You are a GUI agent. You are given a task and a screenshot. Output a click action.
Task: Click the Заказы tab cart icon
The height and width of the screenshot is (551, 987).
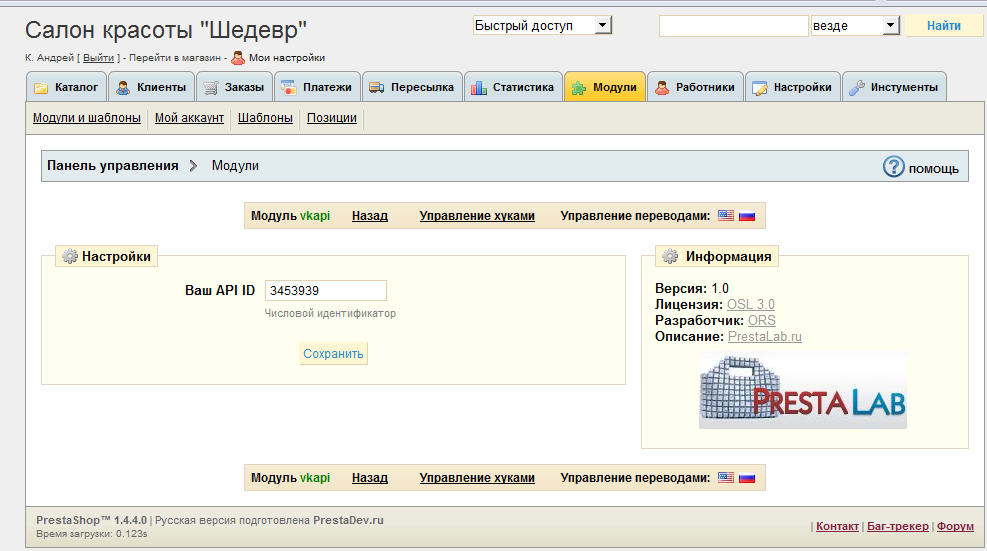tap(211, 88)
